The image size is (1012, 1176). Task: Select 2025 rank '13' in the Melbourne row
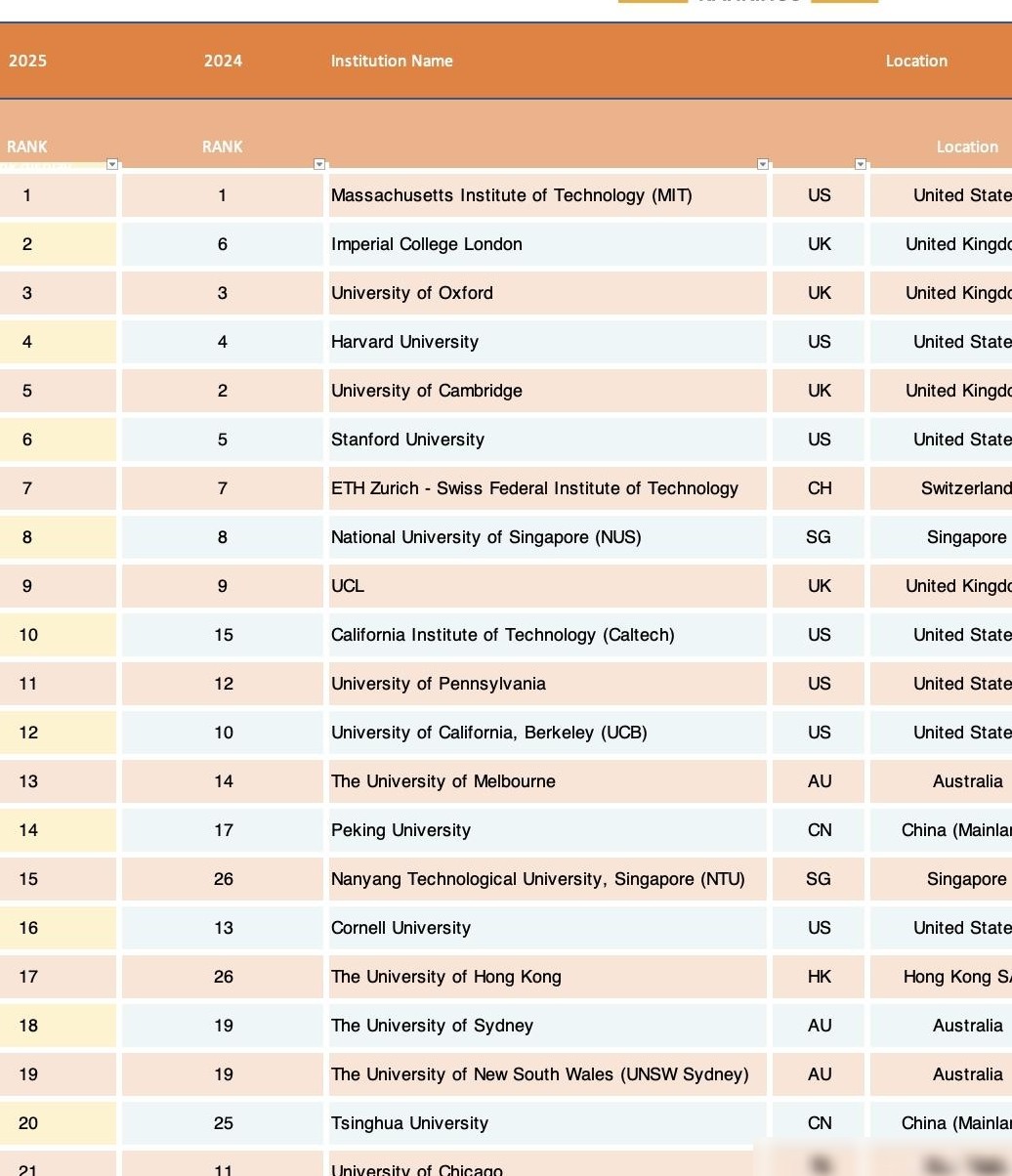point(58,781)
